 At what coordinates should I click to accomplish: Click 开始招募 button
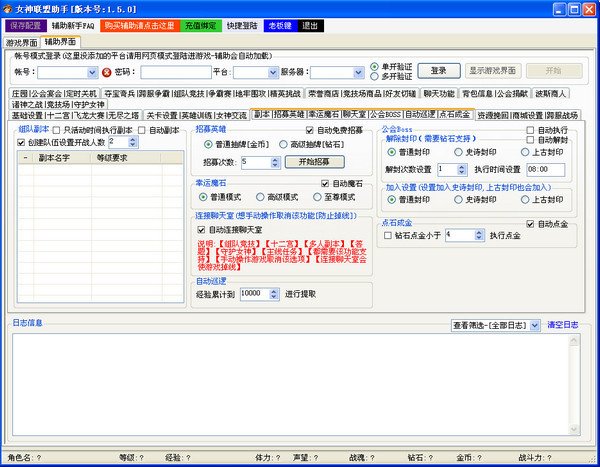tap(315, 162)
